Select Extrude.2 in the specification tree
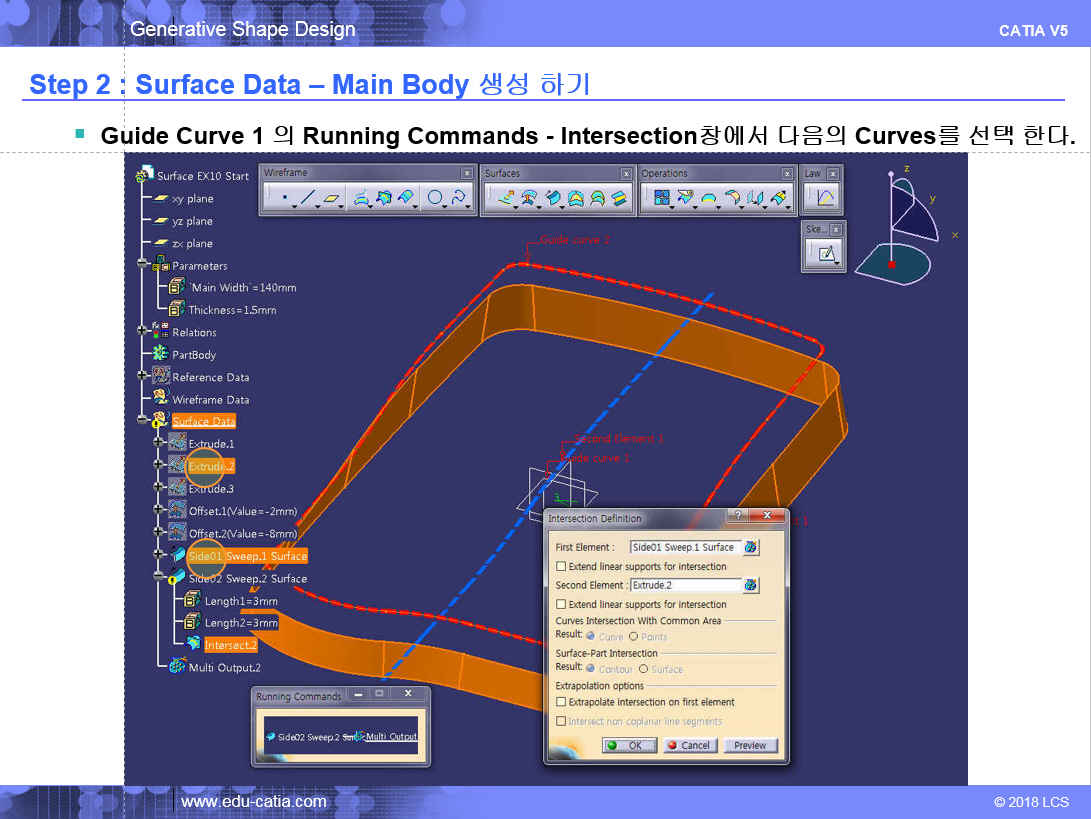 point(211,467)
